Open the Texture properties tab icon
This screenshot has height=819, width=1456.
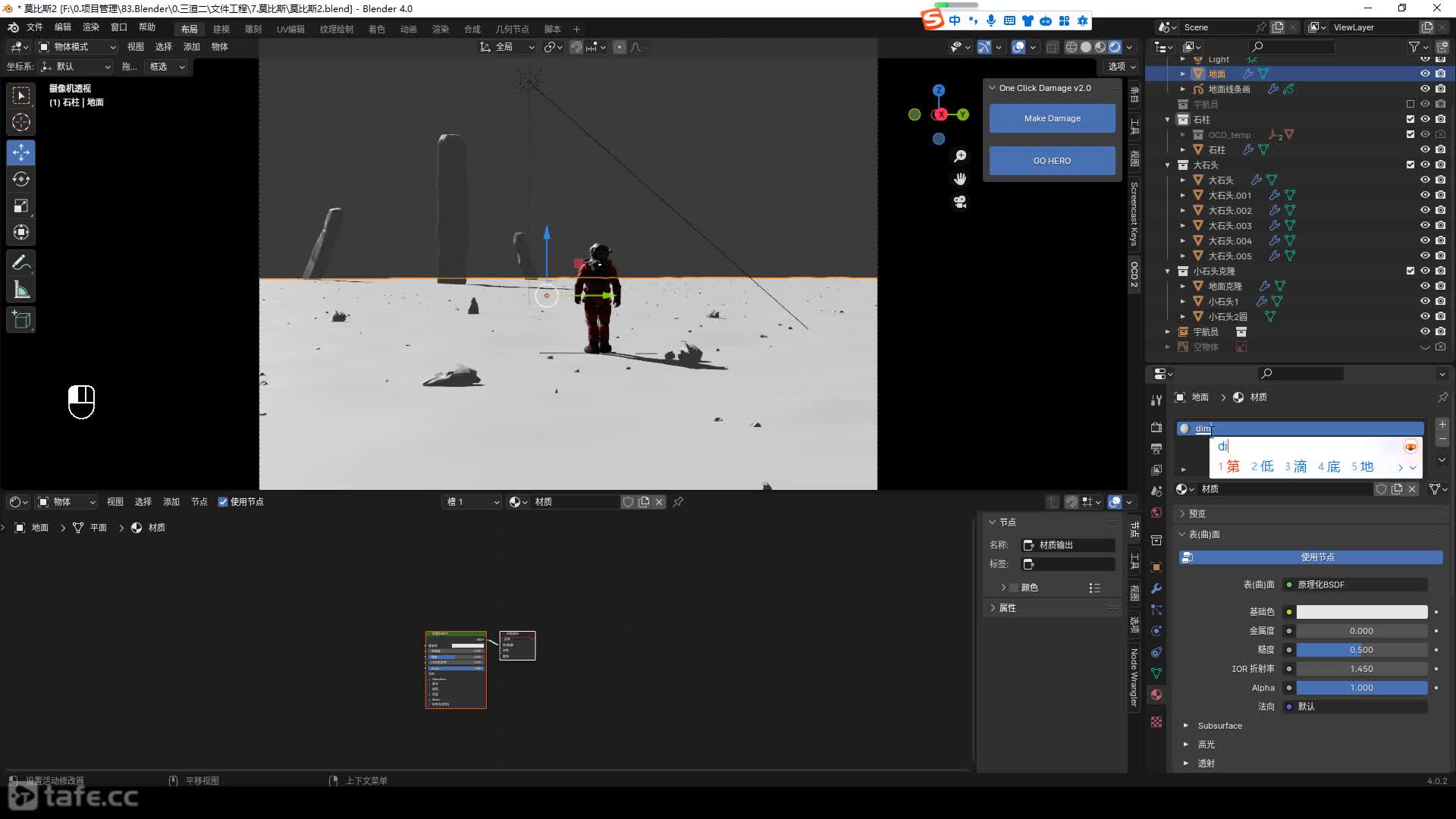click(1156, 722)
